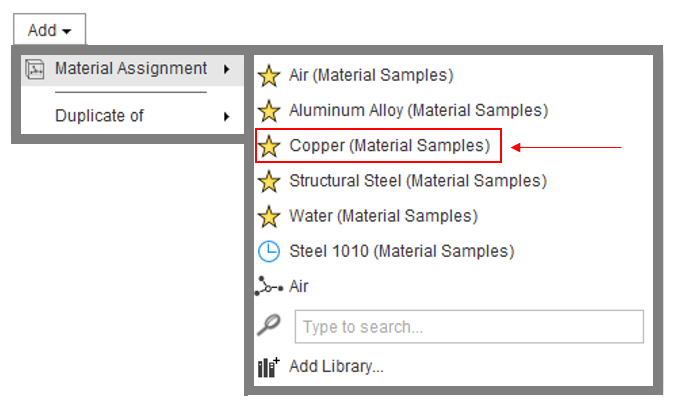This screenshot has height=405, width=681.
Task: Click the molecule icon next to Air
Action: click(x=269, y=286)
